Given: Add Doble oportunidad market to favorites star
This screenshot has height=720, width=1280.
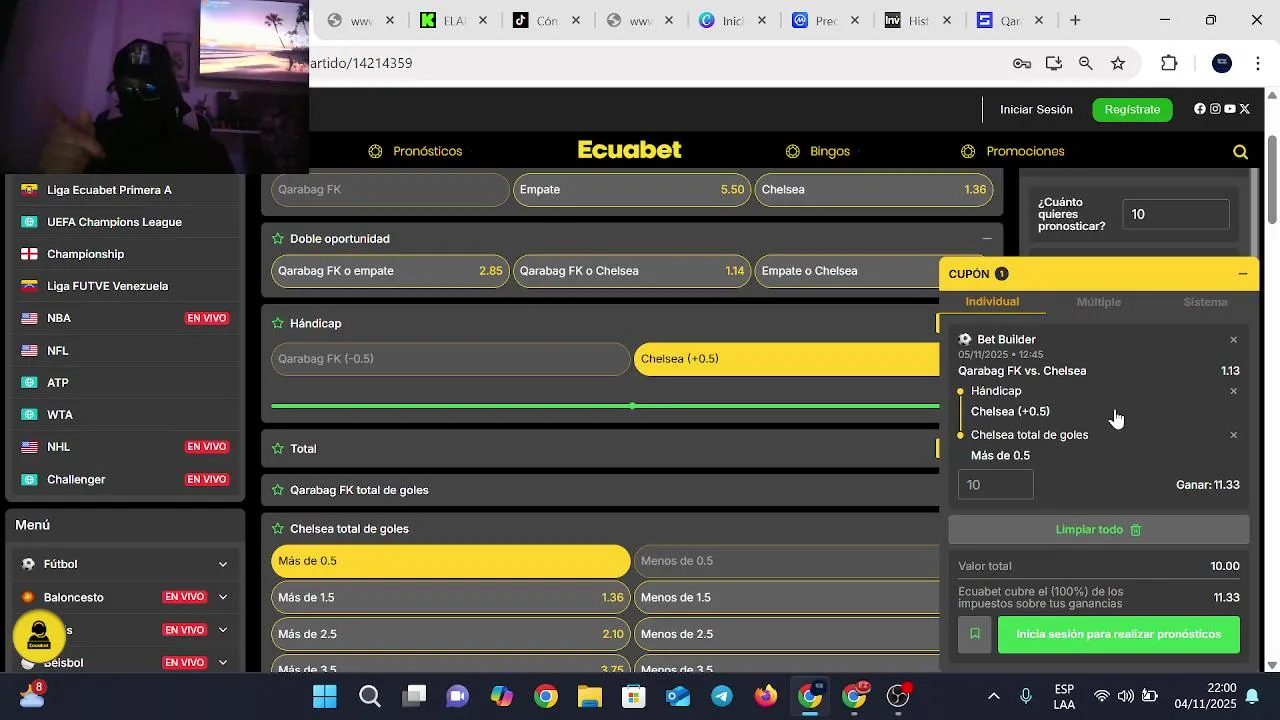Looking at the screenshot, I should click(278, 239).
